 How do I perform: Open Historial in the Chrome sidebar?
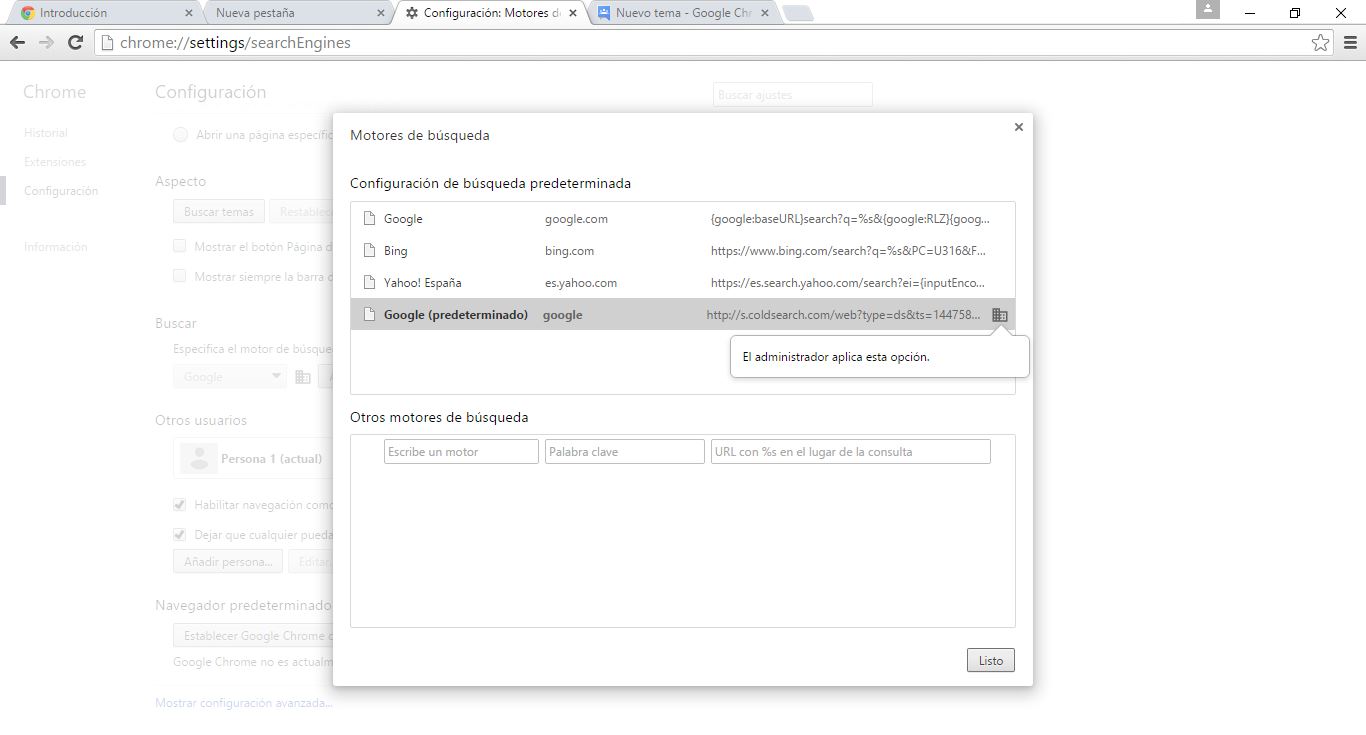[x=46, y=133]
